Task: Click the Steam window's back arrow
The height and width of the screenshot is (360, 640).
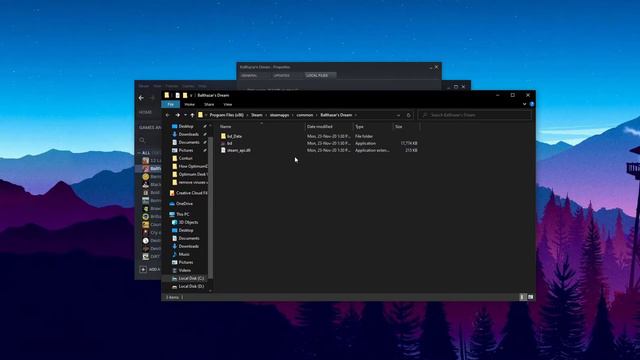Action: (x=141, y=98)
